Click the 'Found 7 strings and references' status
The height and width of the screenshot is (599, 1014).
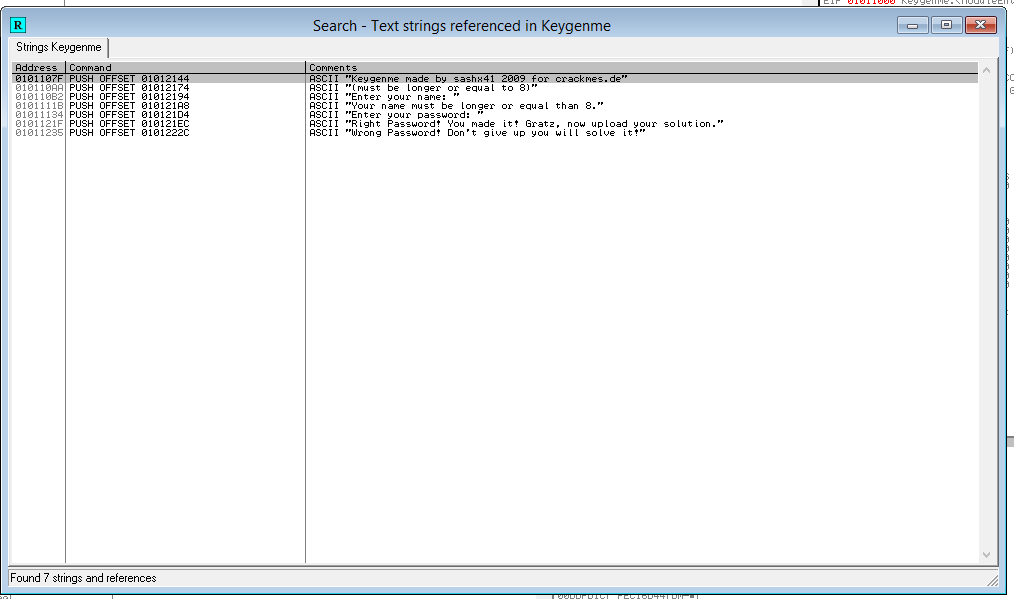(83, 578)
